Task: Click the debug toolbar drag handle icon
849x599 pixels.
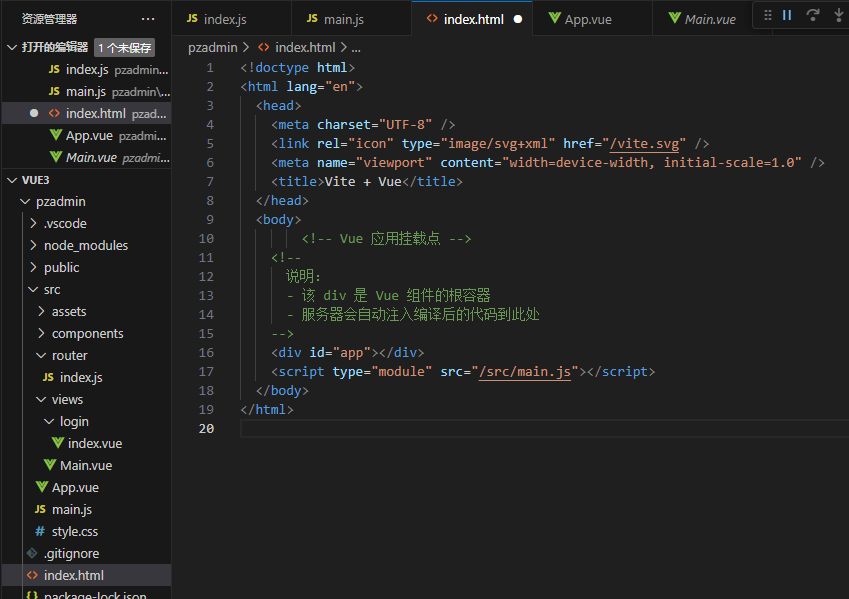Action: tap(768, 15)
